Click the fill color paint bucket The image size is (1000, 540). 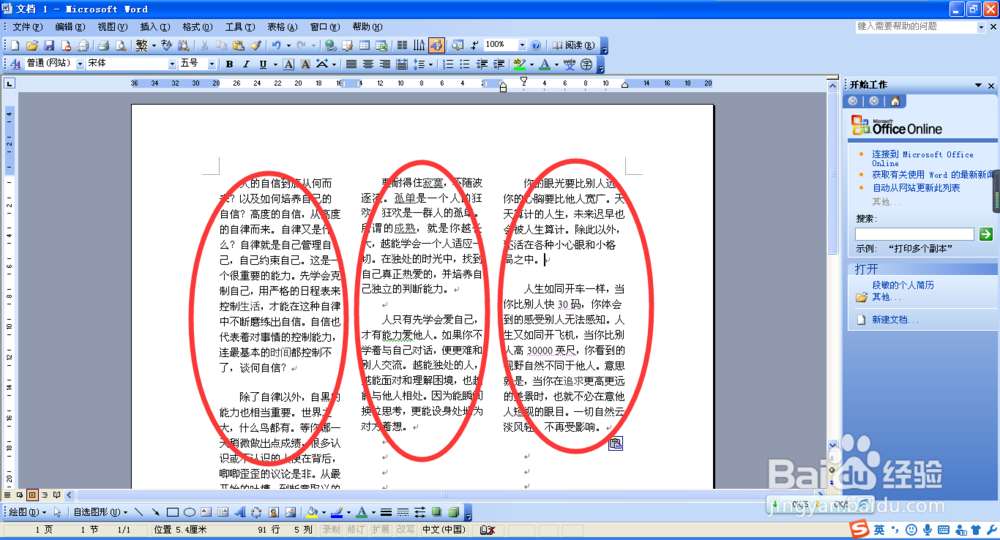pyautogui.click(x=312, y=512)
